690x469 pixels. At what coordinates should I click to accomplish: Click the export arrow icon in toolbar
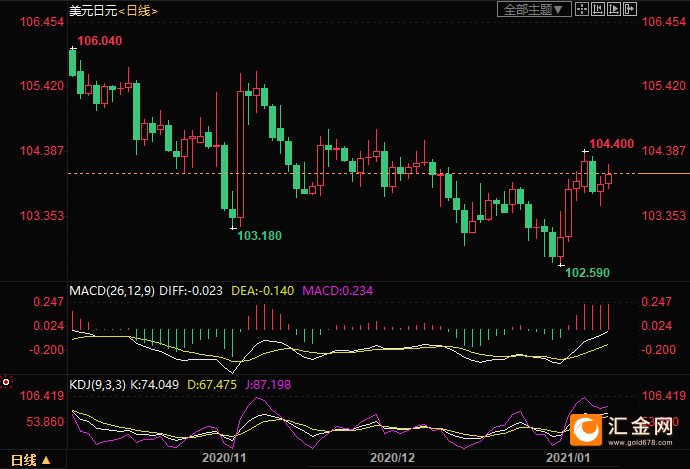click(x=630, y=9)
